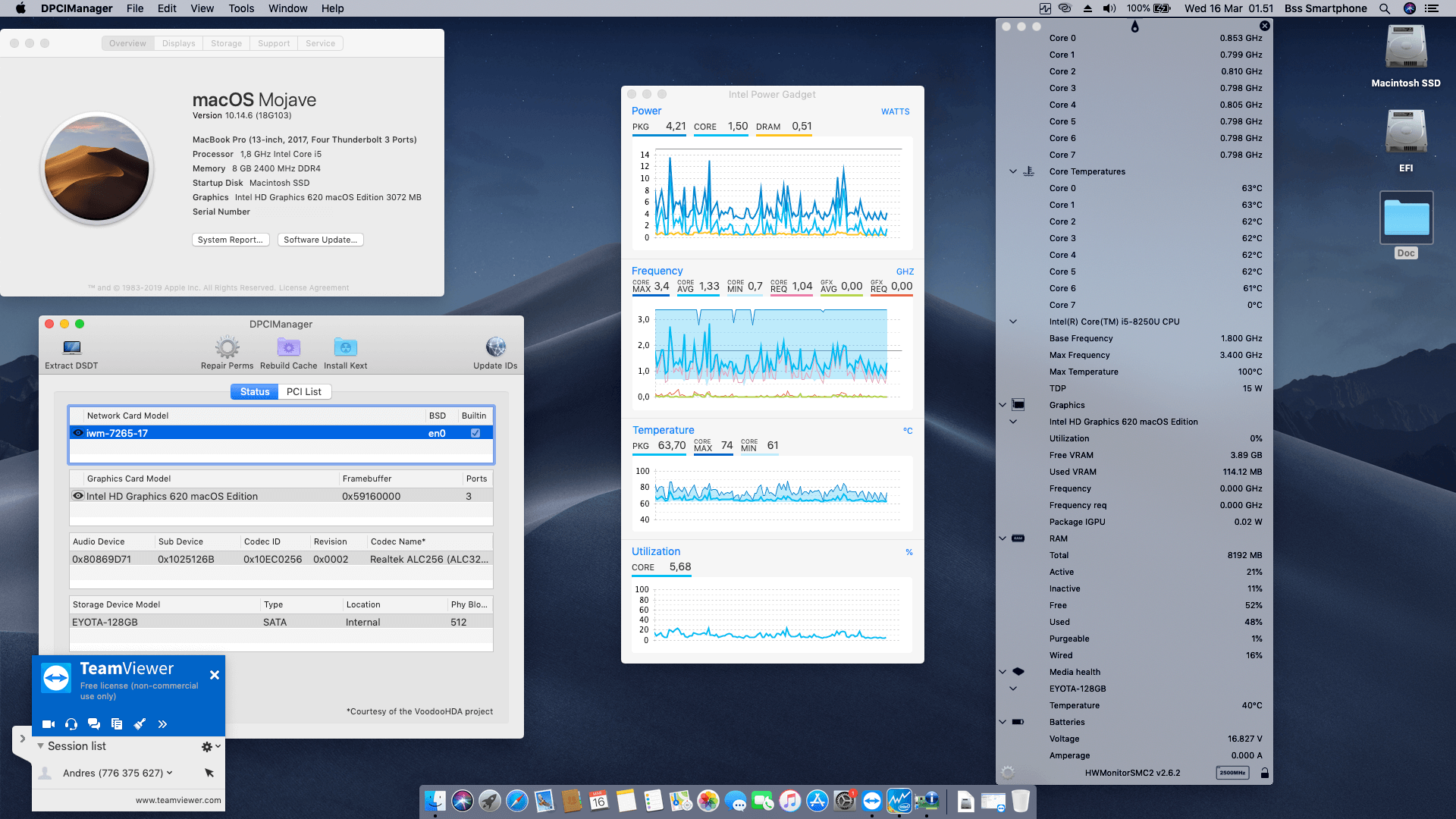The height and width of the screenshot is (819, 1456).
Task: Close HWMonitor with the round X button
Action: tap(1265, 26)
